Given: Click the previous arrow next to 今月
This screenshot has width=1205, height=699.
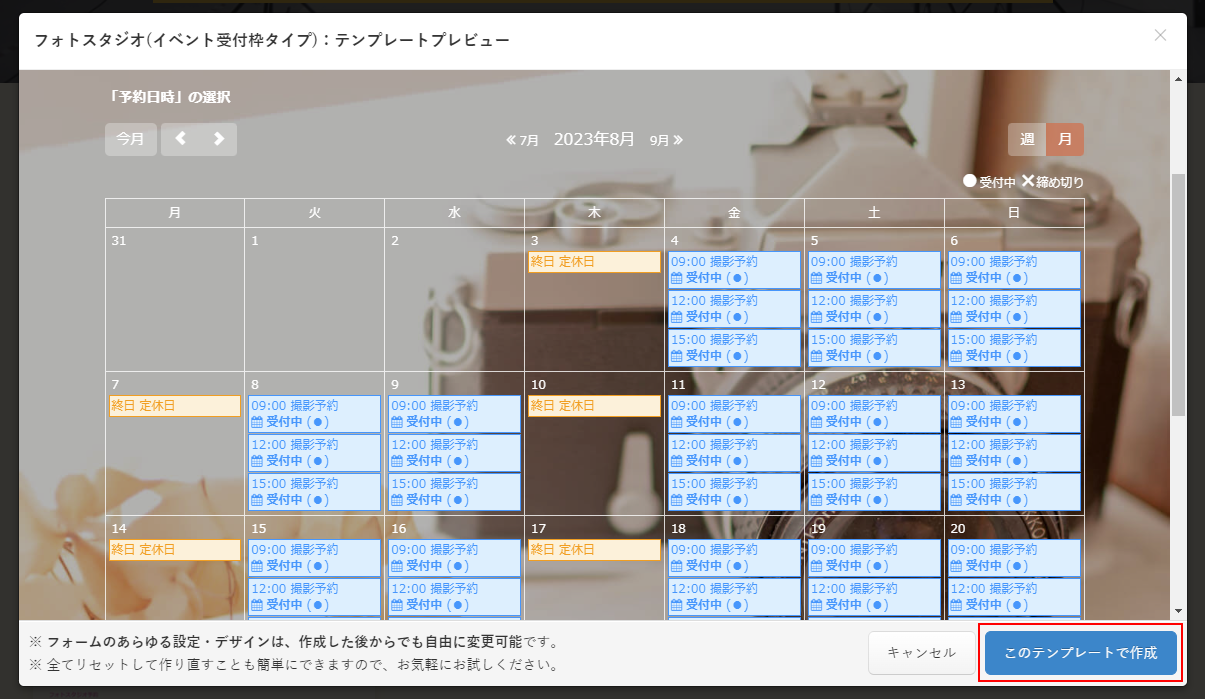Looking at the screenshot, I should tap(180, 139).
